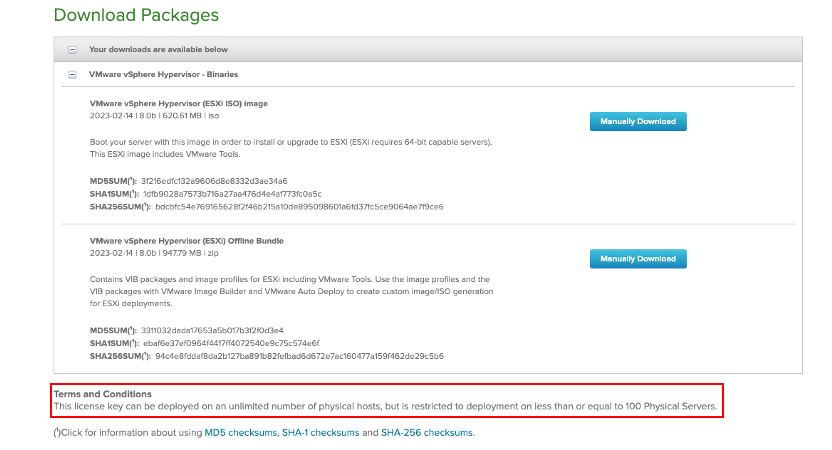Collapse the 'Your downloads are available below' section
This screenshot has width=832, height=450.
[x=72, y=49]
